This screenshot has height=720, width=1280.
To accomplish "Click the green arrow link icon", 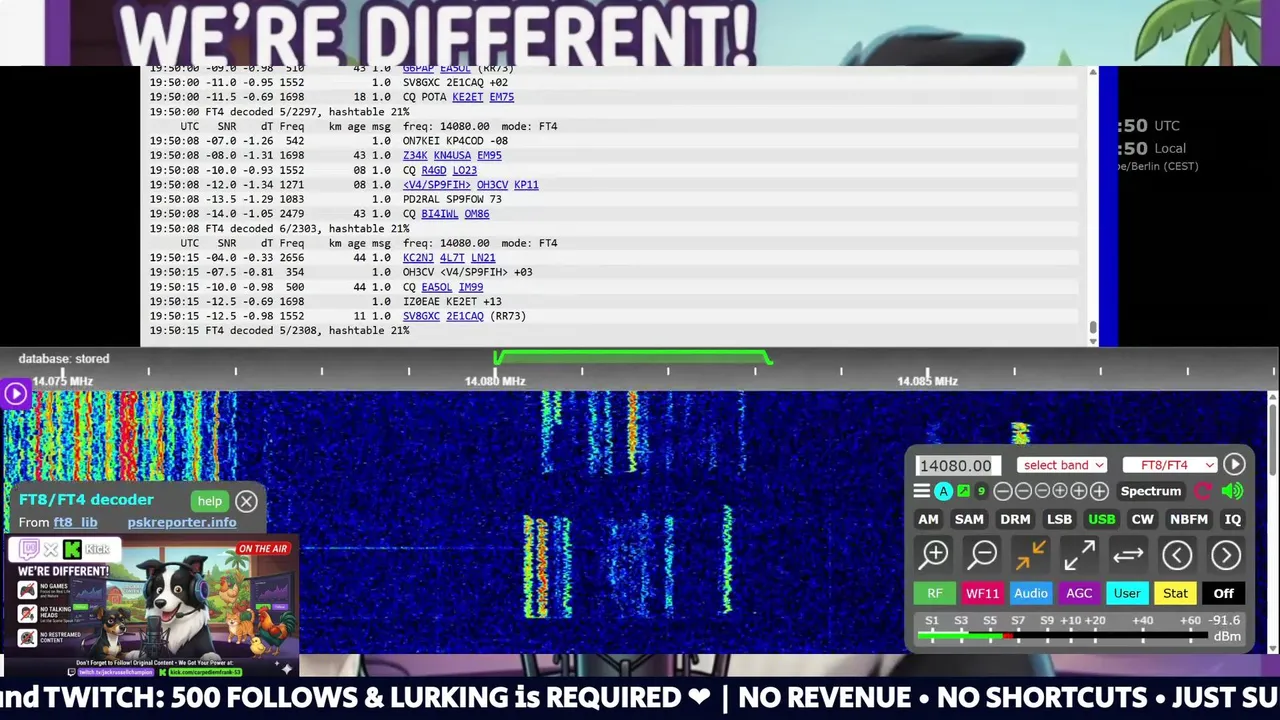I will pos(963,491).
